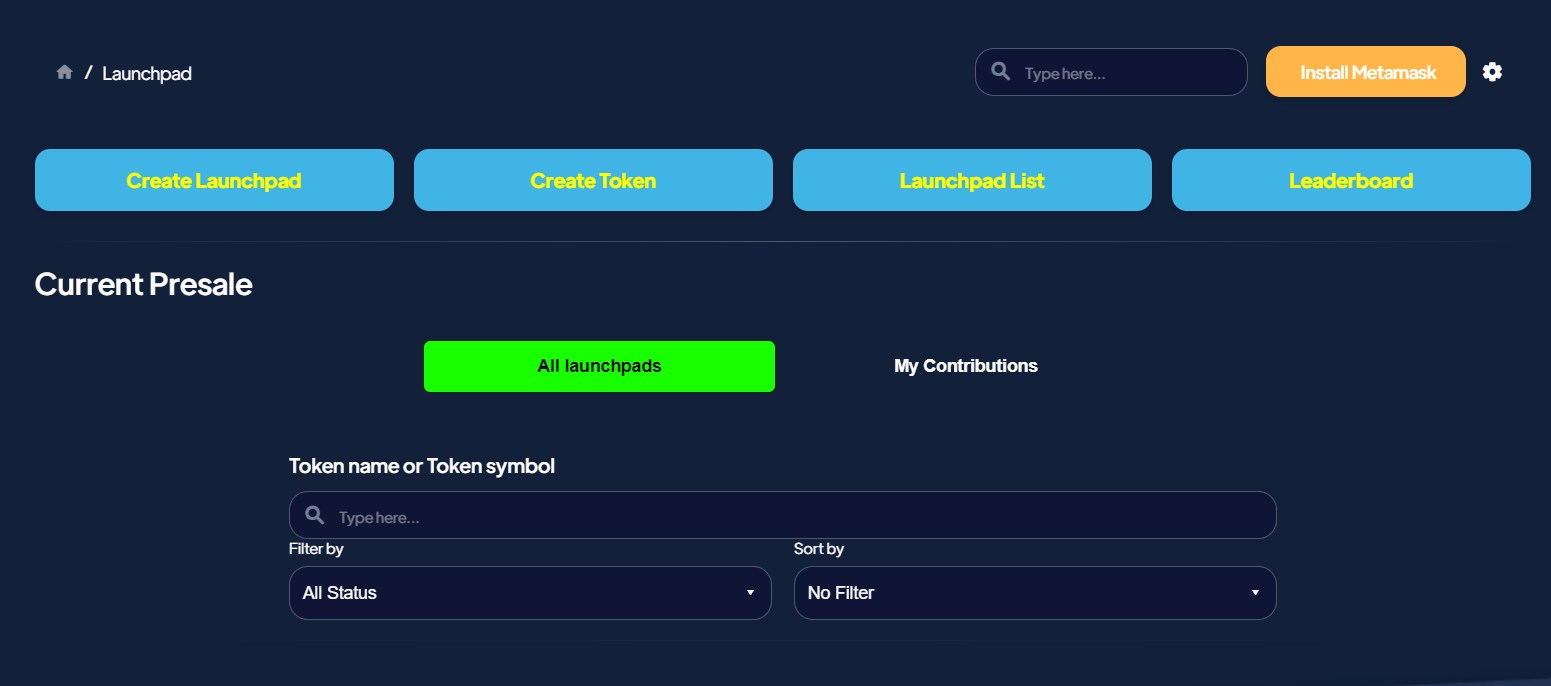Click the home icon in breadcrumb
The width and height of the screenshot is (1551, 686).
[65, 72]
